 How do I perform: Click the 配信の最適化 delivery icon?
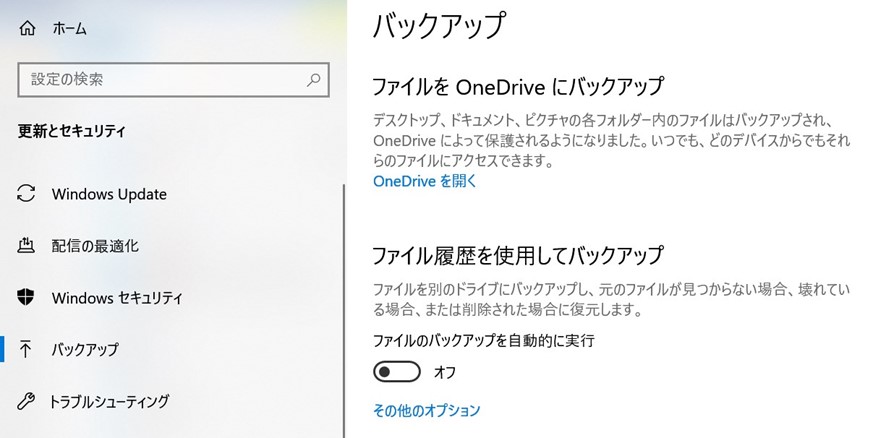pos(26,245)
